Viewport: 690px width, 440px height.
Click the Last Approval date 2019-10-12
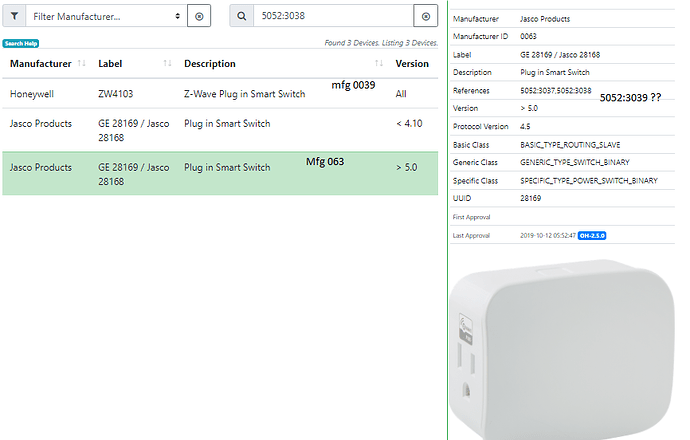548,236
